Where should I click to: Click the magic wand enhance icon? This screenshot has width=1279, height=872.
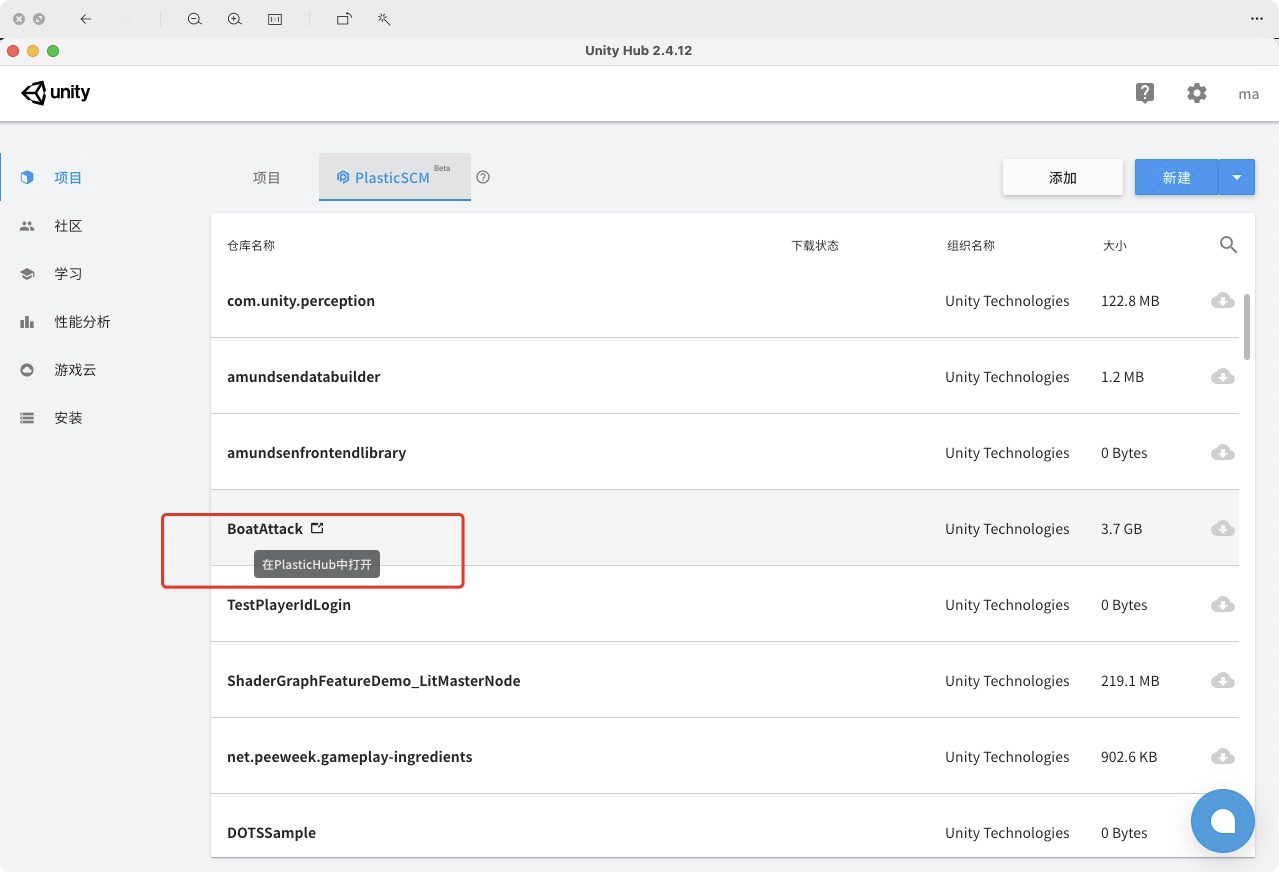pos(383,19)
